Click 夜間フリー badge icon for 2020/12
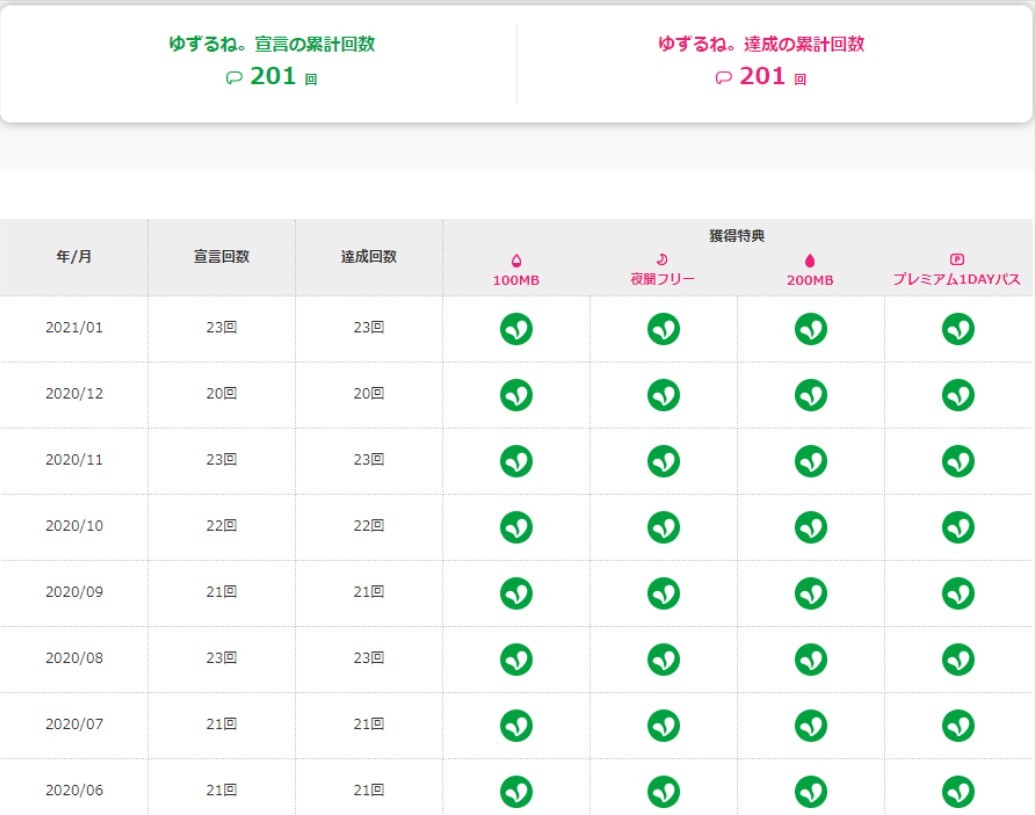 pyautogui.click(x=663, y=395)
